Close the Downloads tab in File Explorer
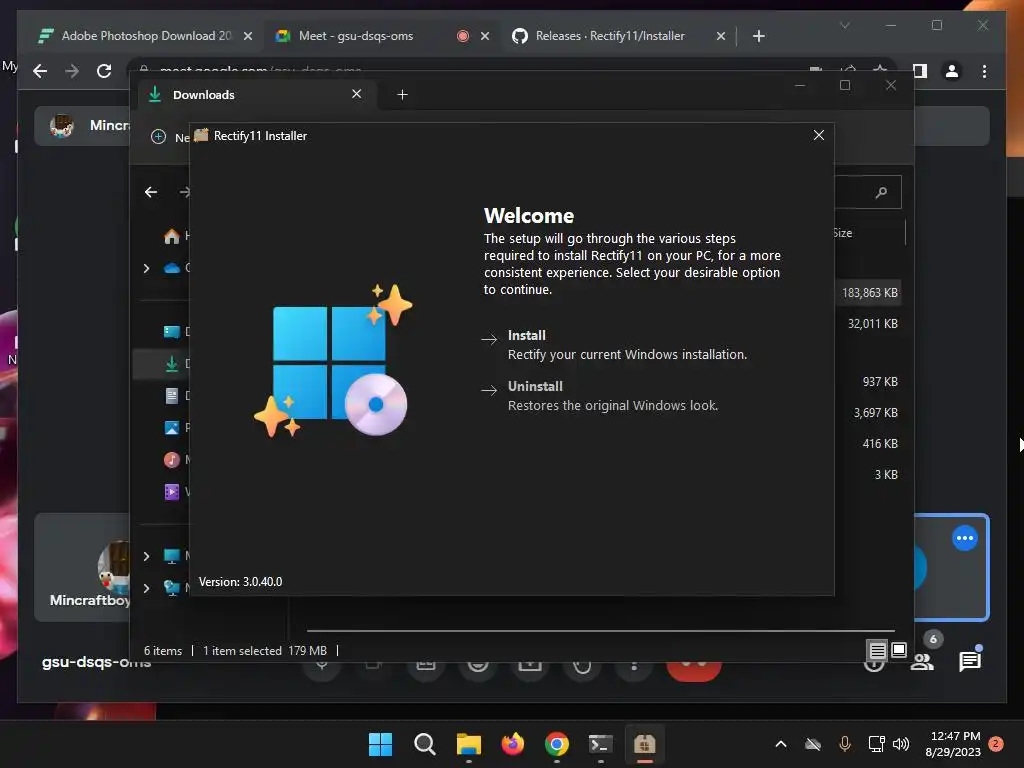 click(x=357, y=94)
